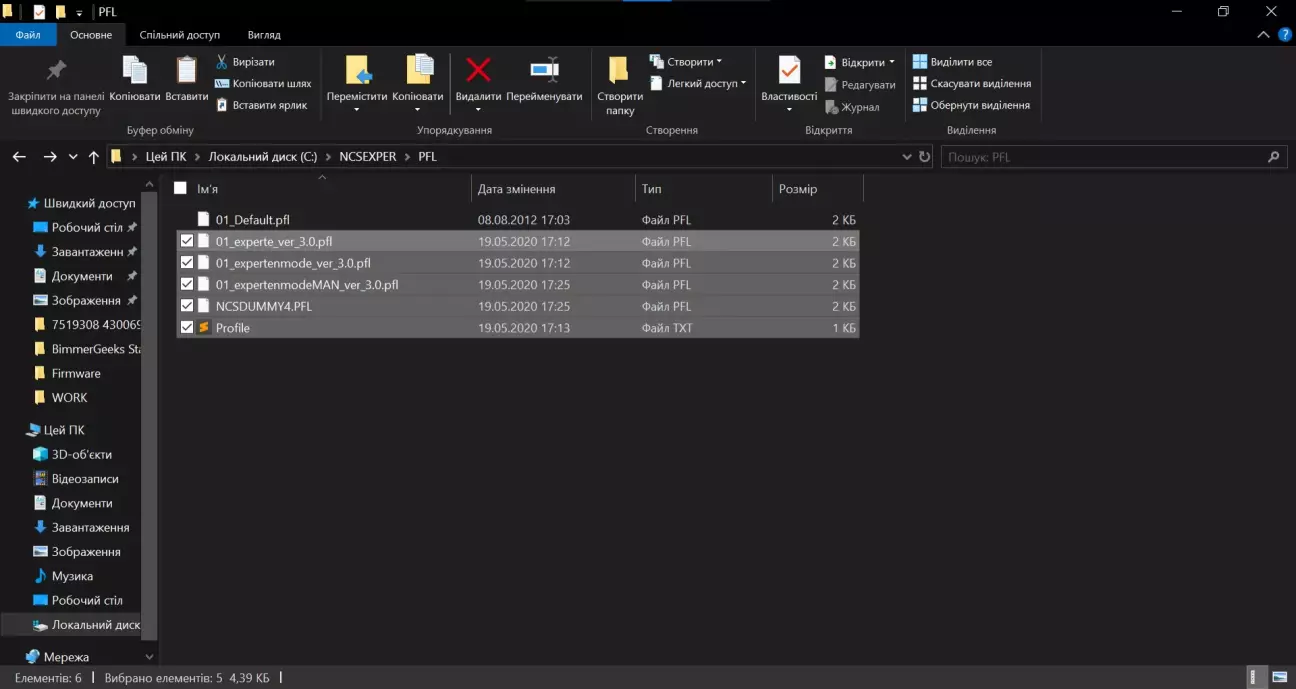Collapse the ribbon with chevron

point(1261,34)
